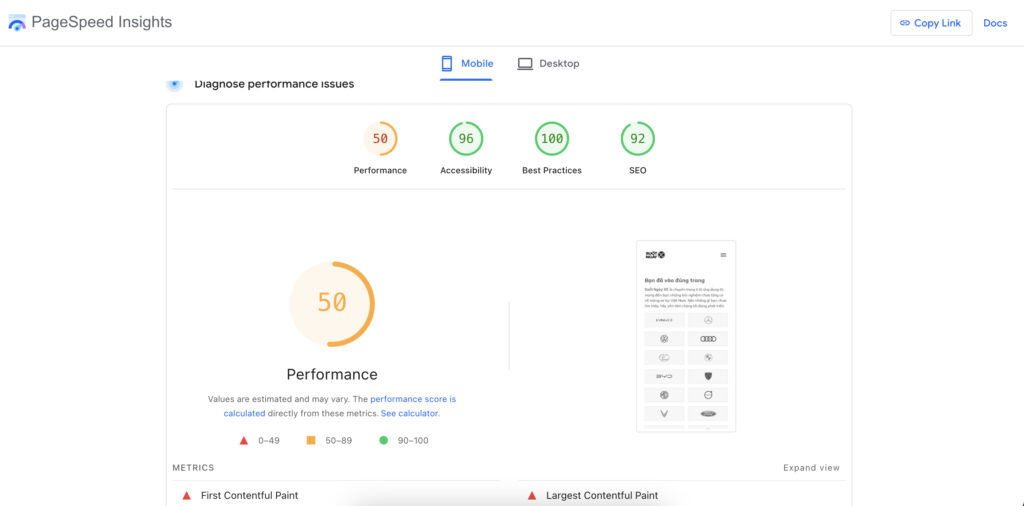1024x506 pixels.
Task: Click the hamburger menu in page screenshot
Action: pyautogui.click(x=723, y=255)
